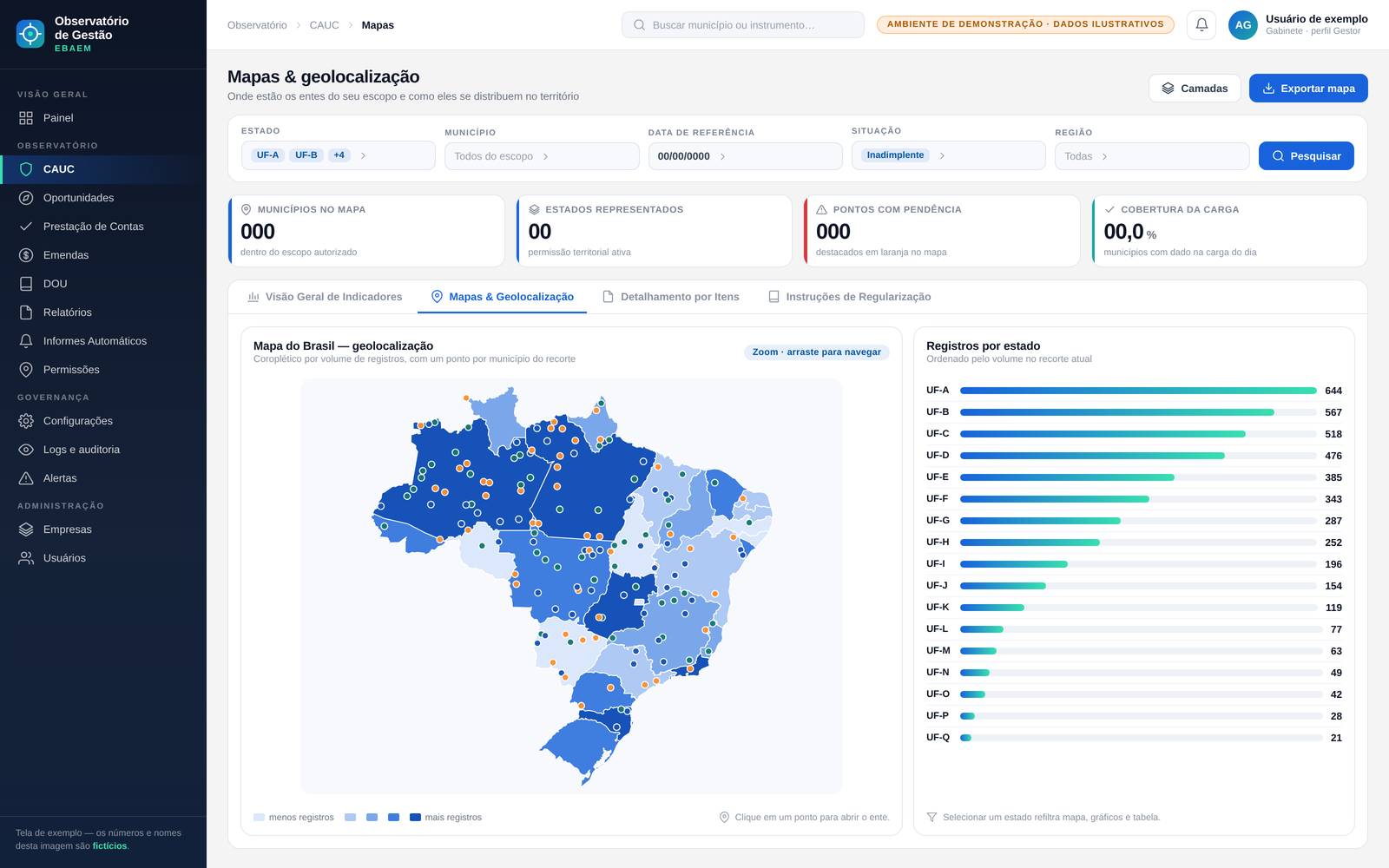Select the CAUC shield sidebar item
This screenshot has height=868, width=1389.
coord(103,169)
